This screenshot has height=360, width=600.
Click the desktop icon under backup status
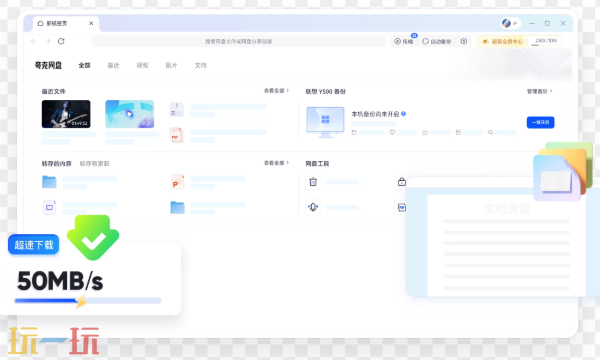pos(392,132)
